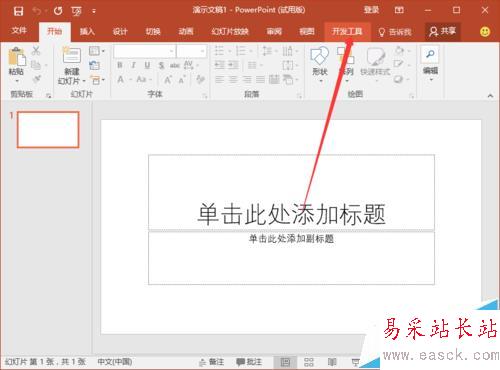
Task: Click the 粘贴 (Paste) clipboard icon
Action: coord(17,56)
